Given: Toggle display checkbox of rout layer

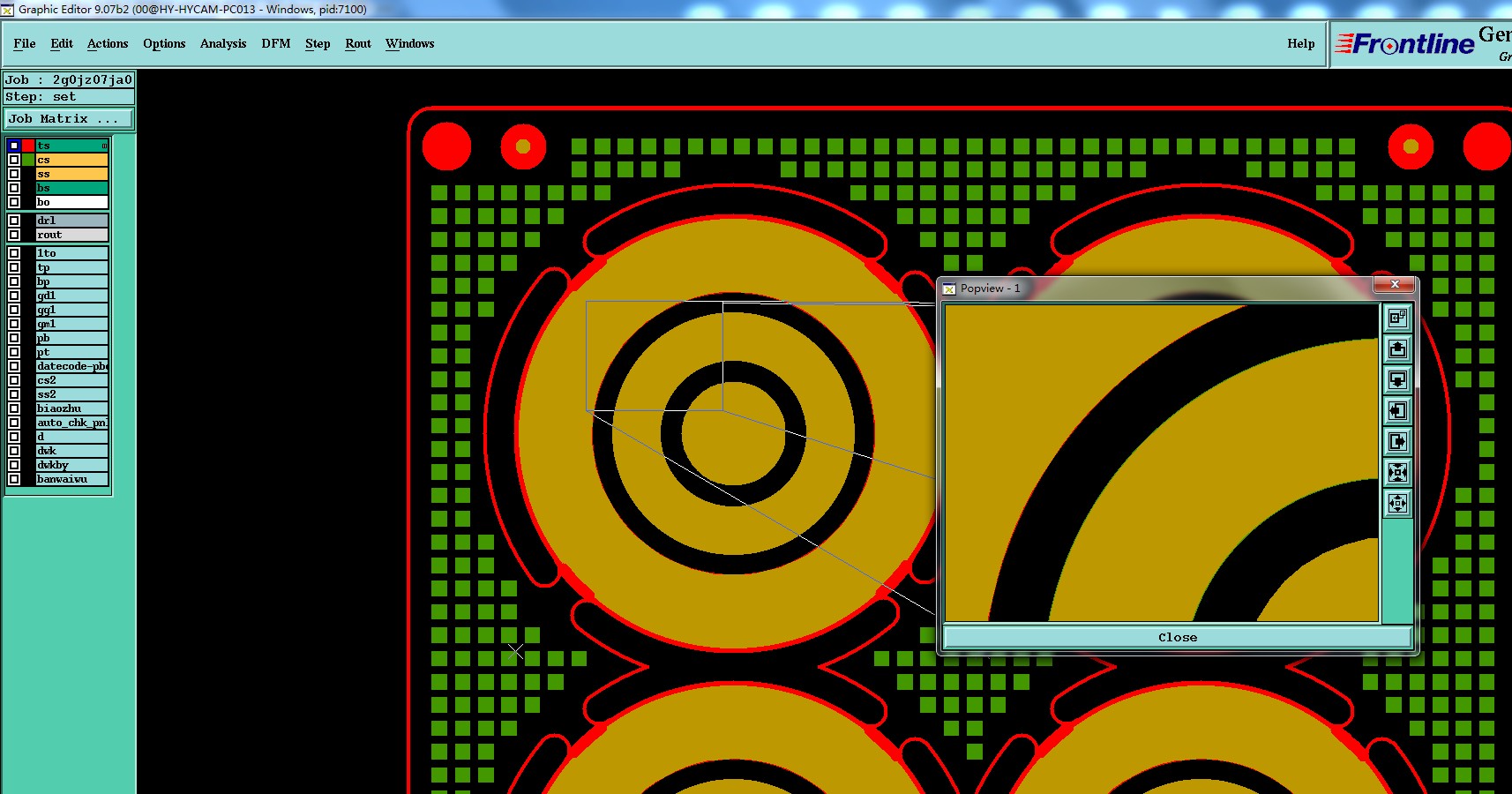Looking at the screenshot, I should click(x=14, y=235).
